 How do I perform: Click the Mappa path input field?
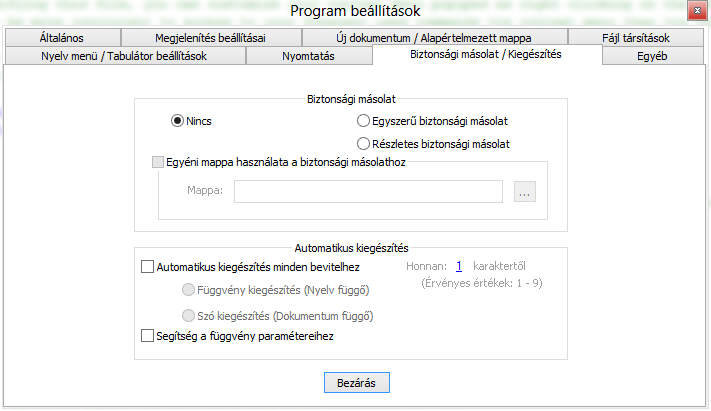click(x=367, y=191)
